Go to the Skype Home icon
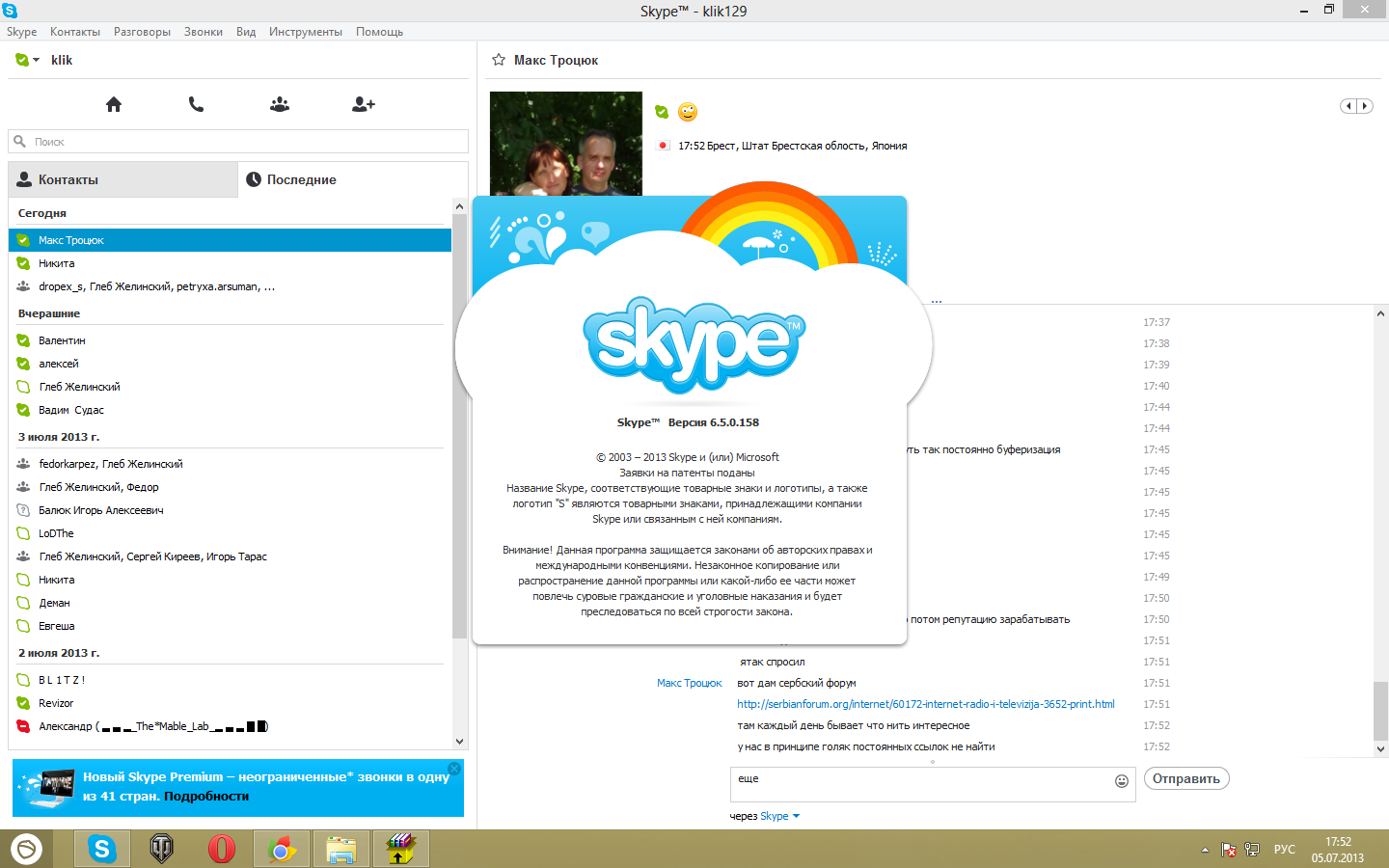Screen dimensions: 1389x868 [x=114, y=104]
